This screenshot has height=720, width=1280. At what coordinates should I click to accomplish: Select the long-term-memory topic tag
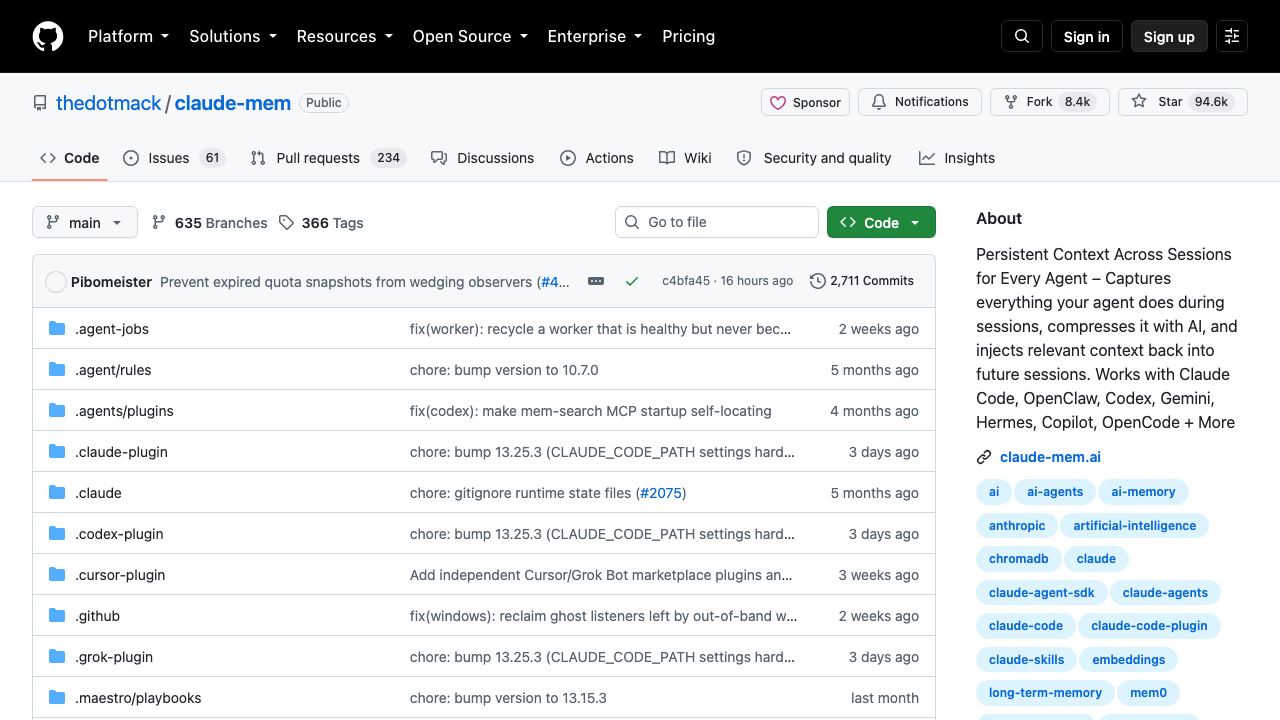point(1045,693)
